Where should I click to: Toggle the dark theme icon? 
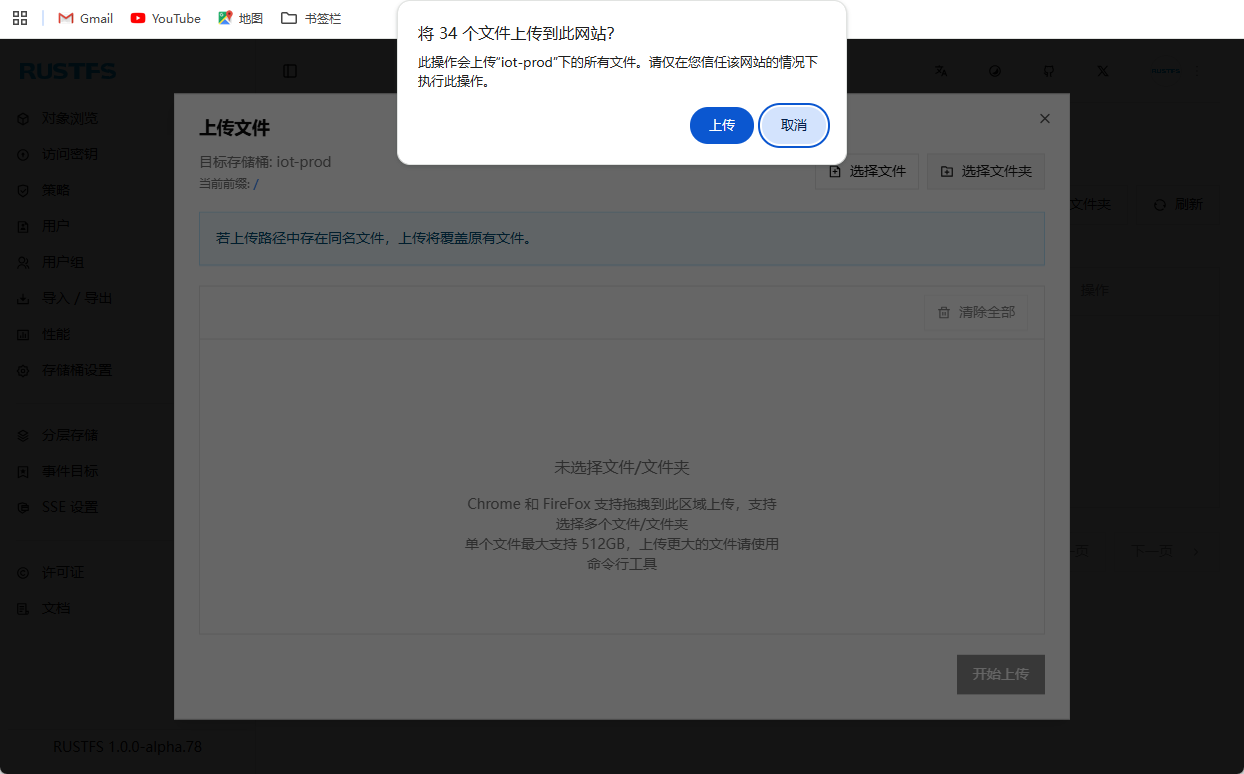point(995,71)
